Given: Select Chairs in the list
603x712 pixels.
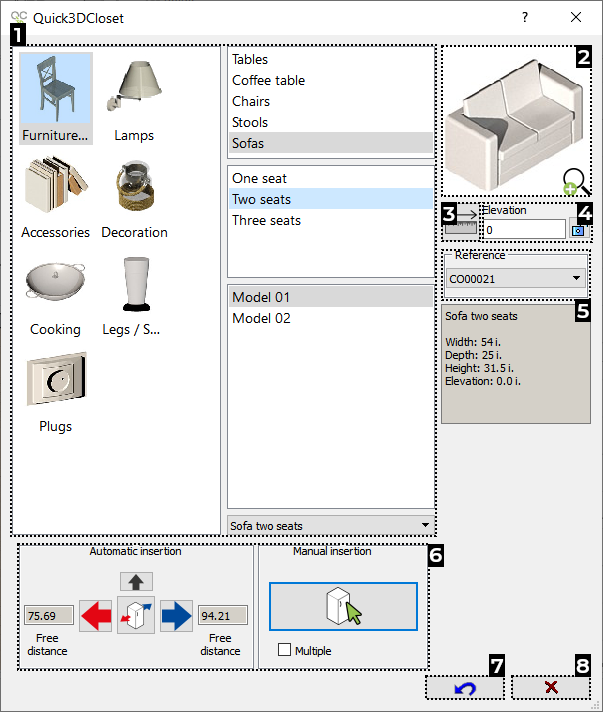Looking at the screenshot, I should [x=331, y=101].
